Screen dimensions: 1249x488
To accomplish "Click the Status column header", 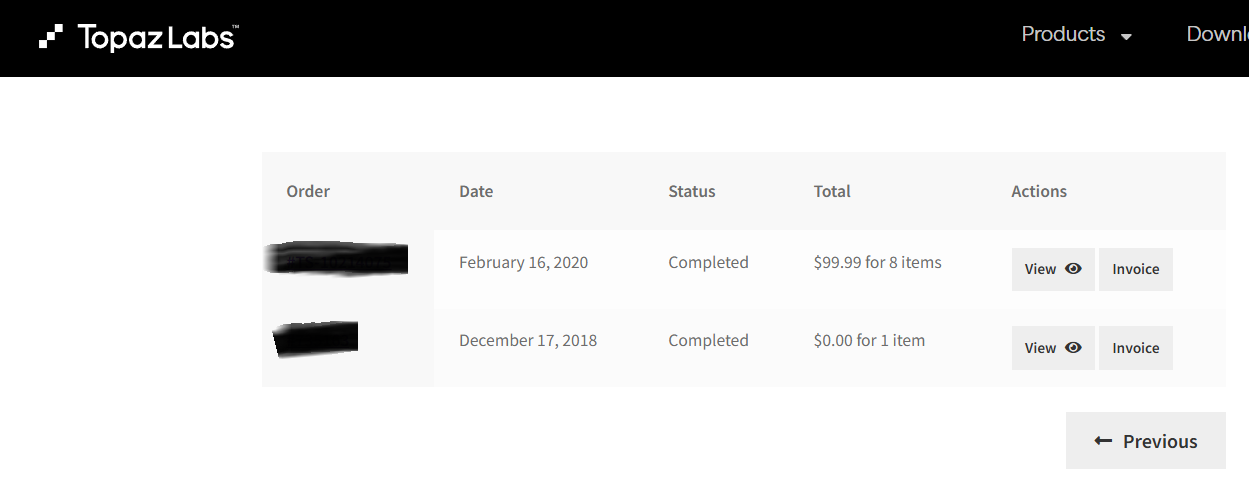I will [692, 191].
